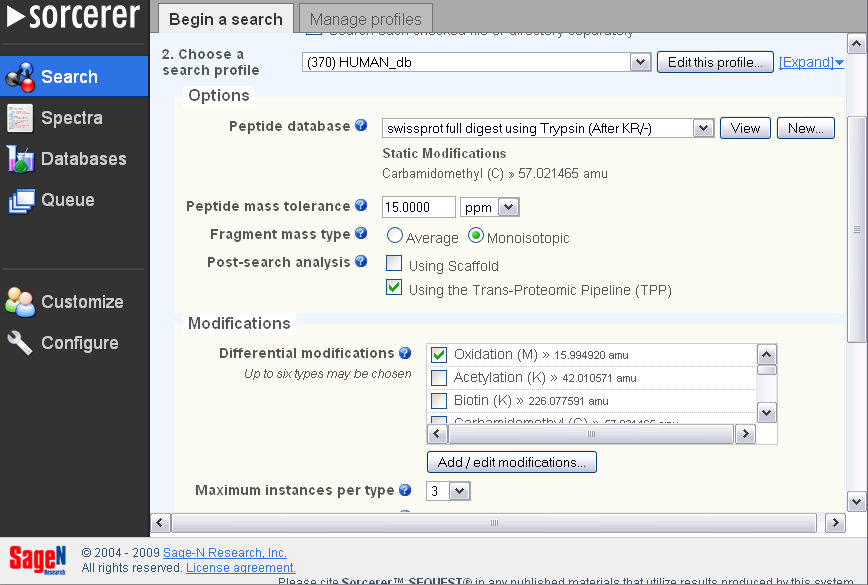
Task: Open the Queue sidebar icon
Action: [20, 200]
